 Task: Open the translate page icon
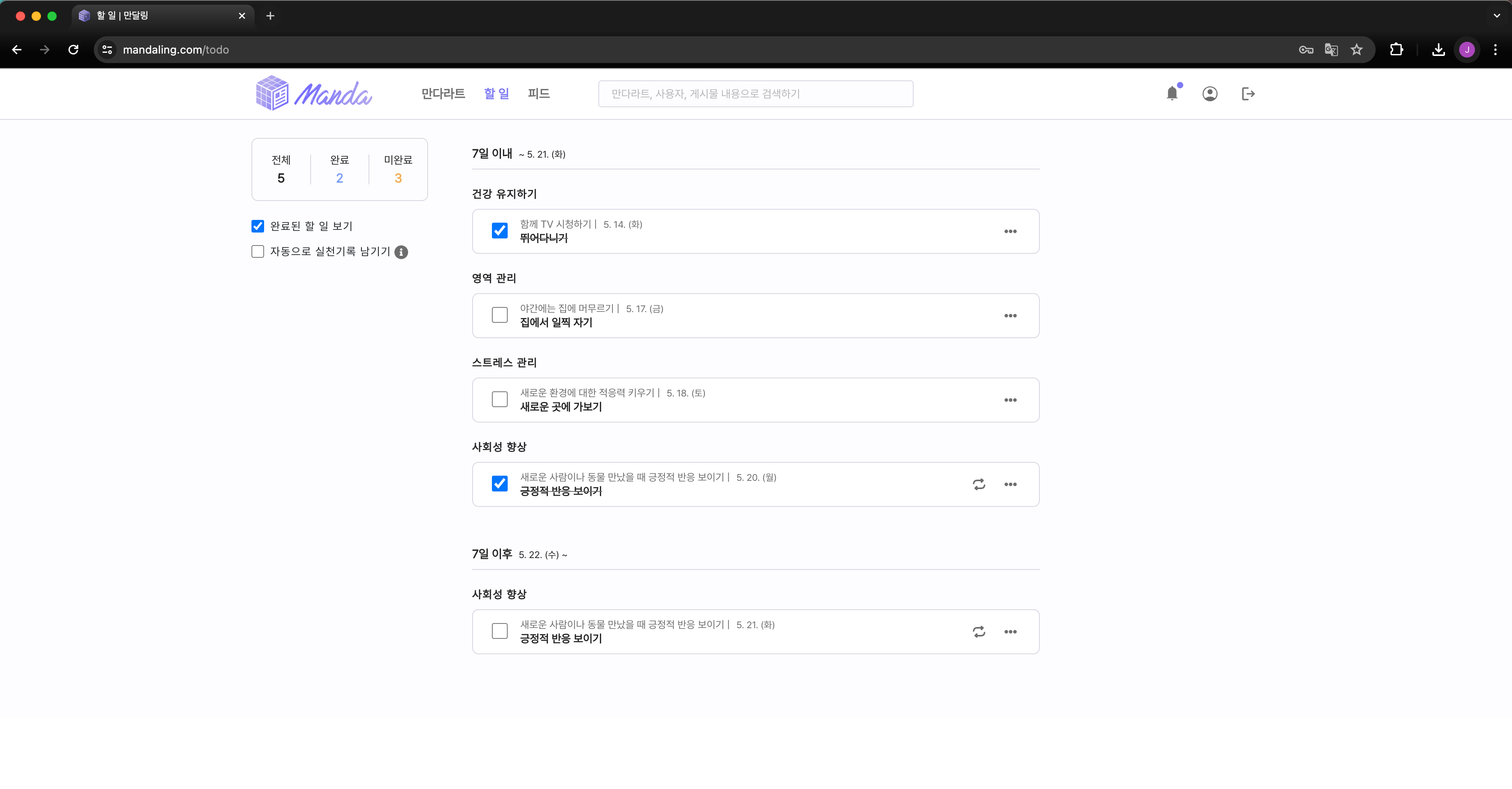[x=1331, y=50]
